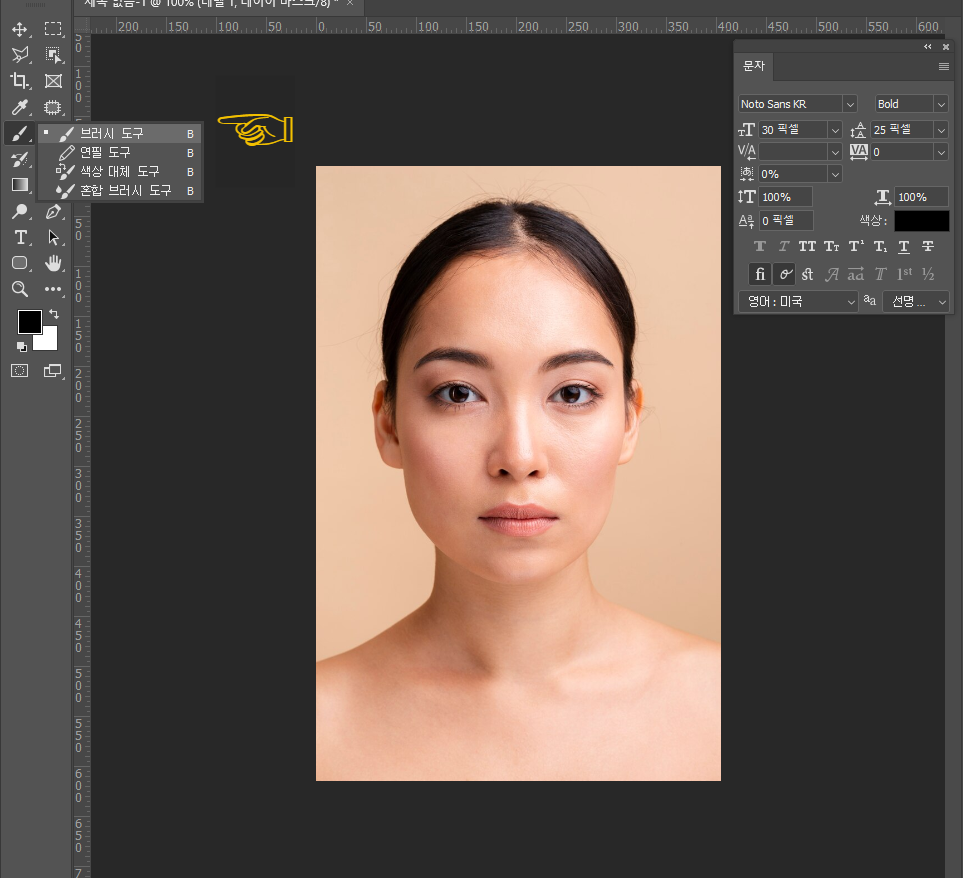Image resolution: width=963 pixels, height=878 pixels.
Task: Click the white background color swatch
Action: tap(48, 341)
